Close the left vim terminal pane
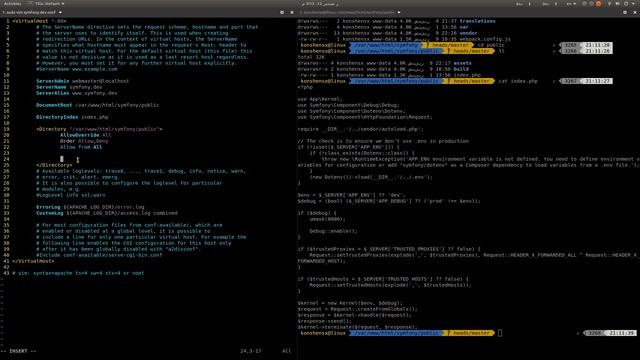 291,13
